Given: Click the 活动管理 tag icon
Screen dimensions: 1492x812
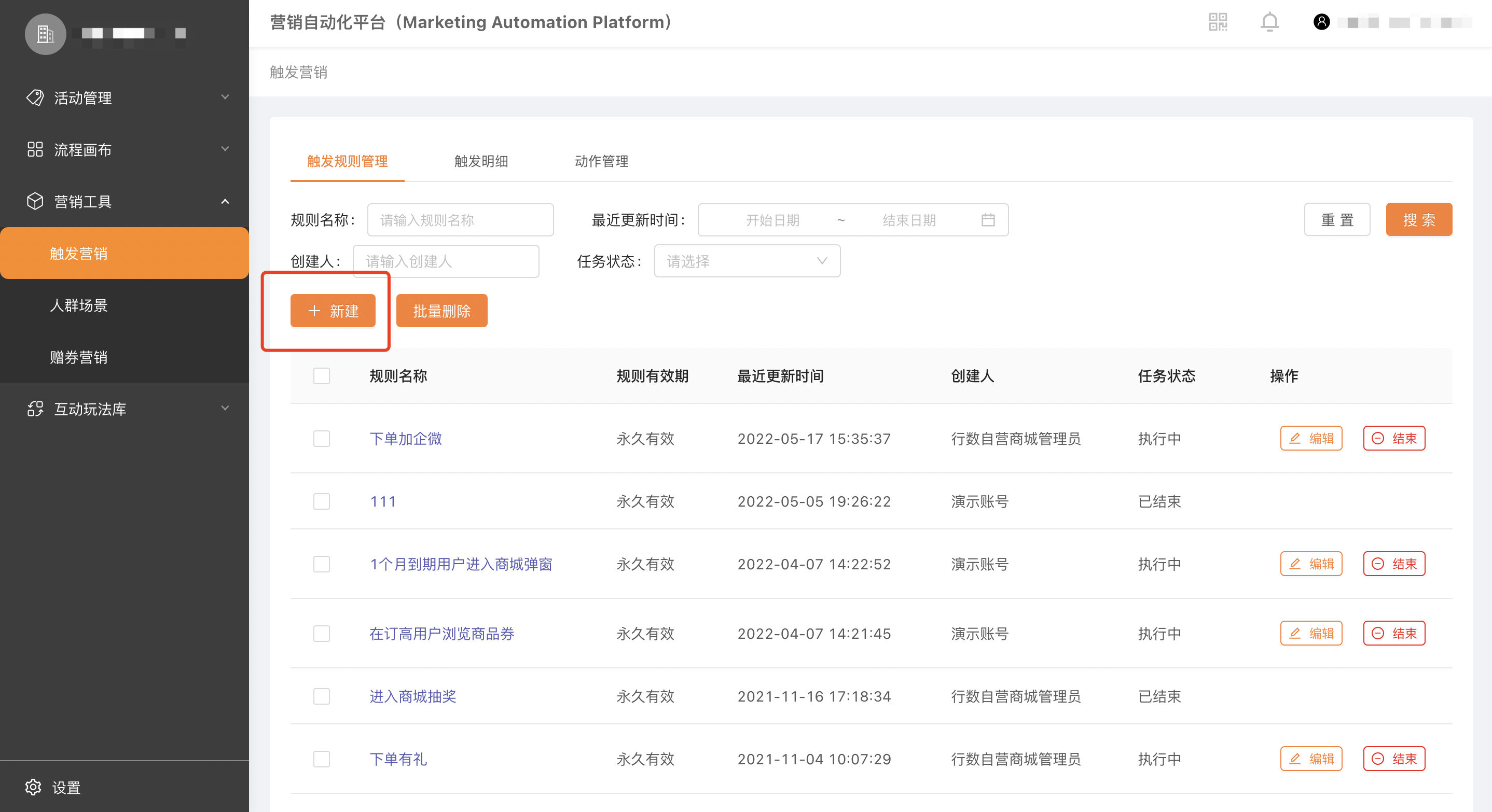Looking at the screenshot, I should tap(35, 97).
